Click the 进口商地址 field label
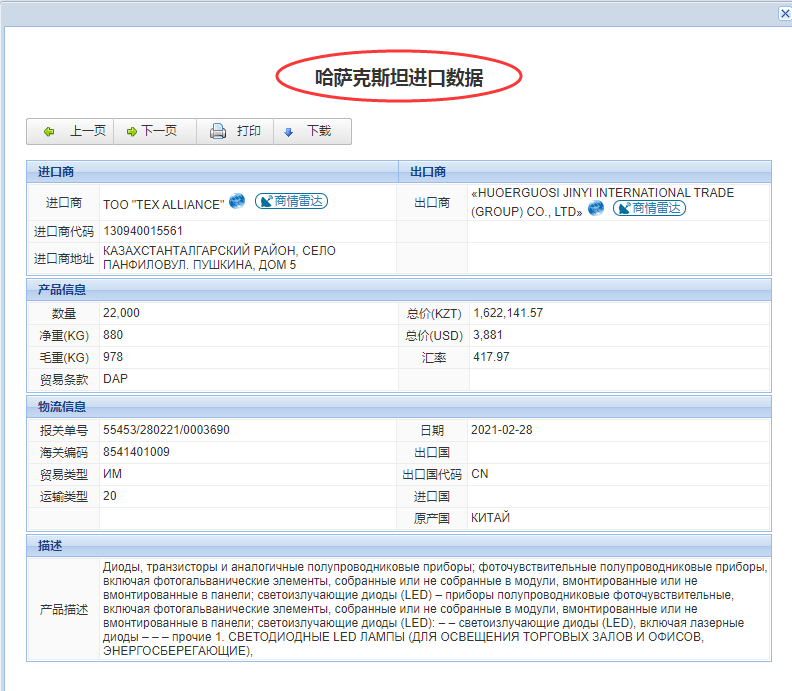This screenshot has width=792, height=691. click(64, 259)
